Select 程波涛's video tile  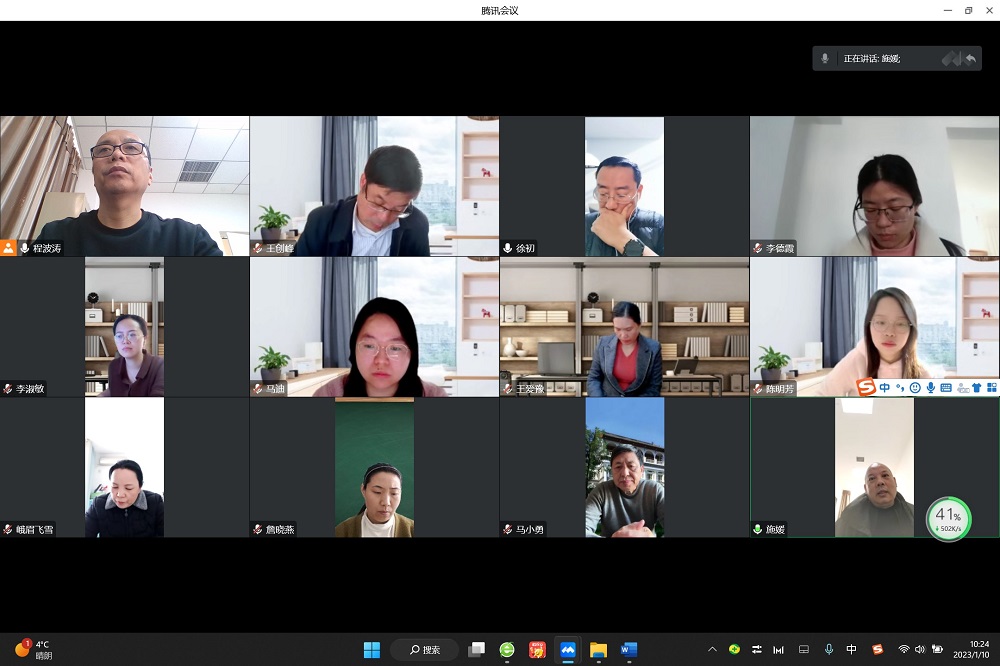point(125,185)
